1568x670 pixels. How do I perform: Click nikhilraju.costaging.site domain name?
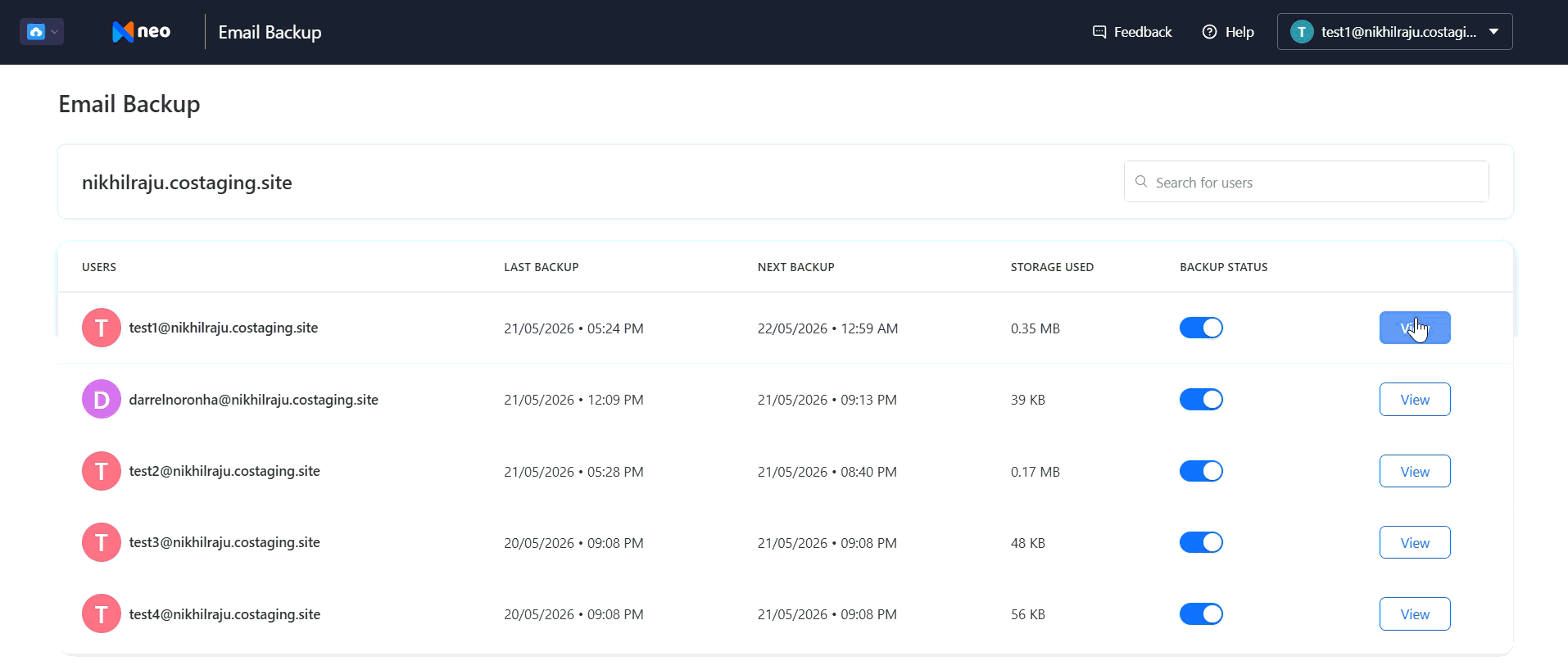(187, 183)
